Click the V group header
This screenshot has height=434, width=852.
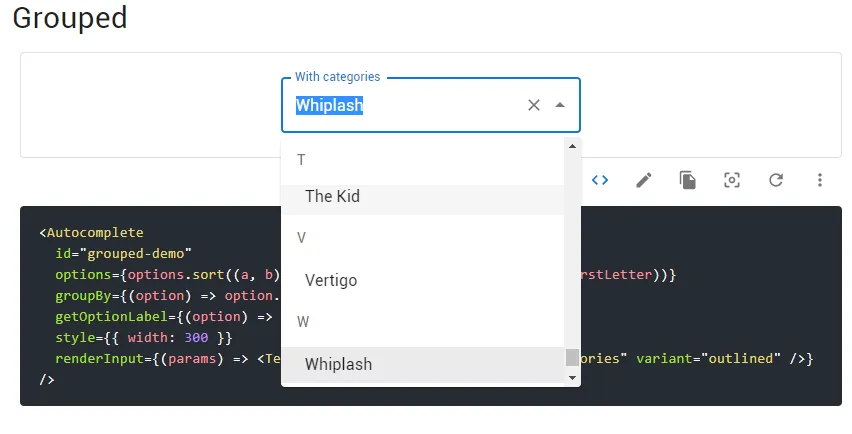301,238
